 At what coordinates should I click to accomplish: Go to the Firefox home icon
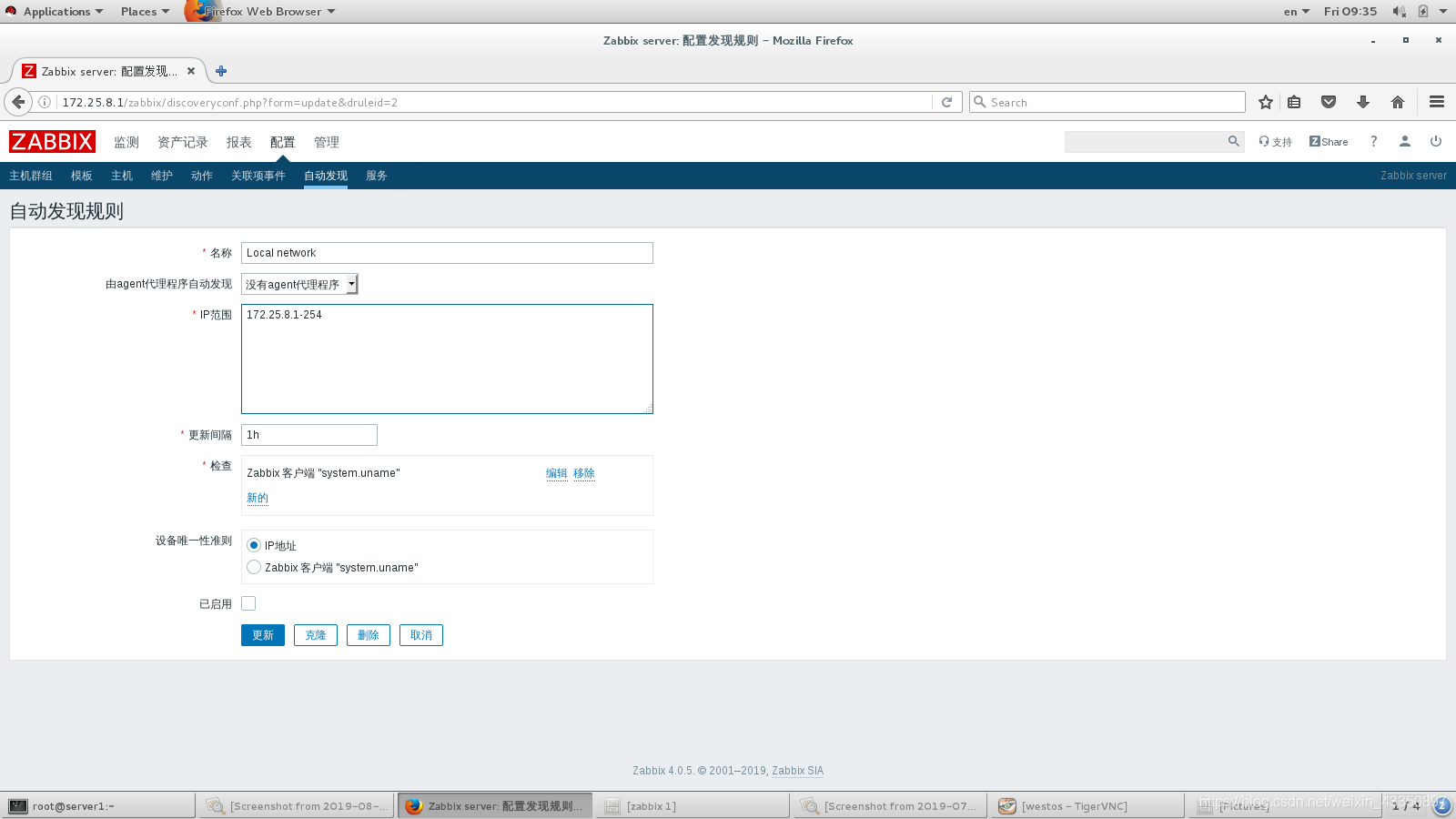pos(1398,102)
